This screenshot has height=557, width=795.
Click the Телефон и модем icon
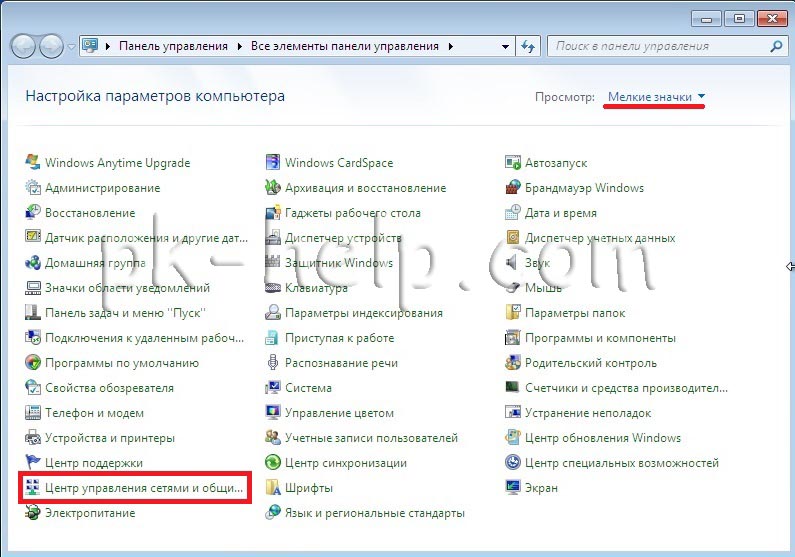32,413
